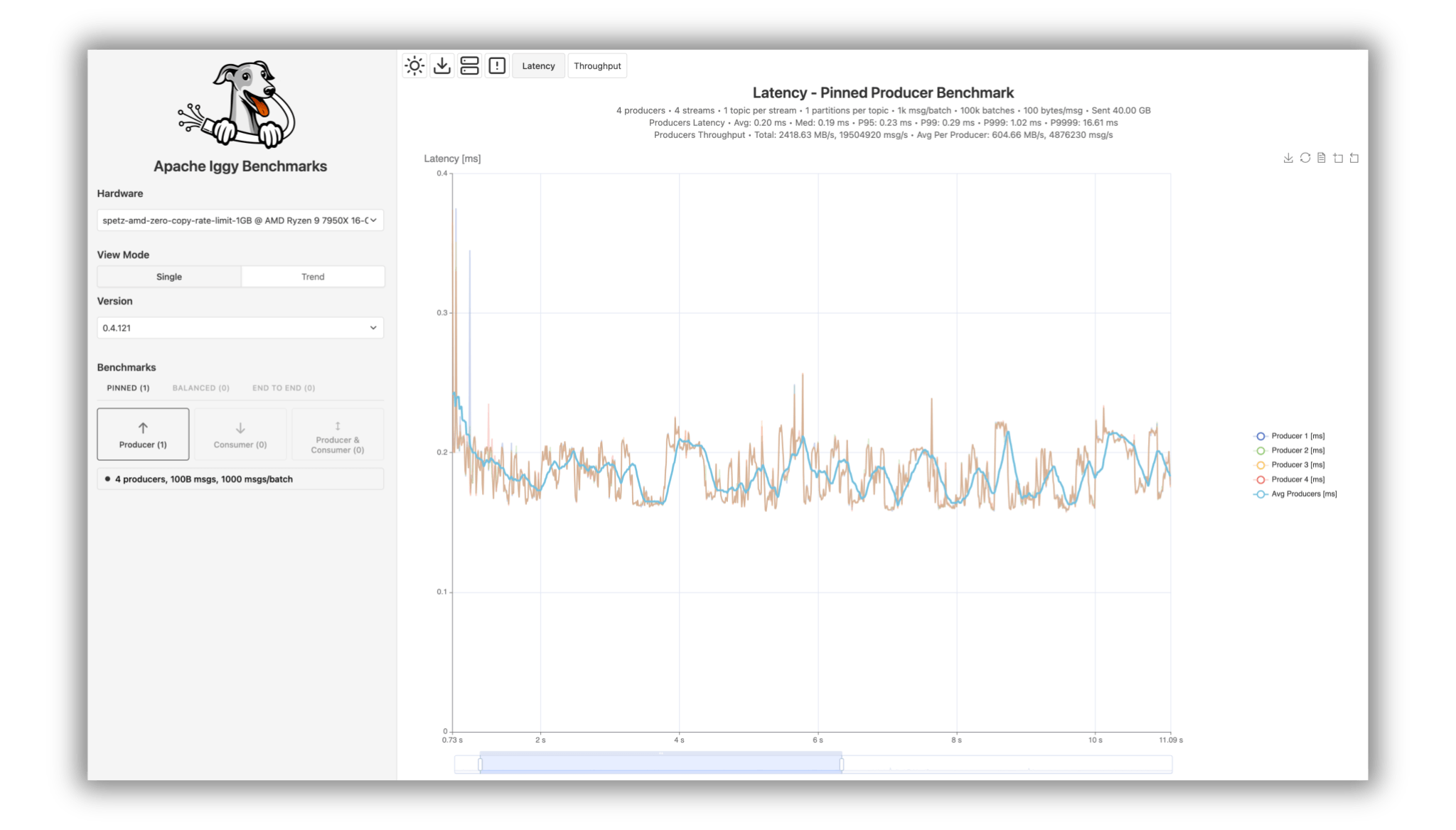Click the exclamation alert icon in toolbar
The height and width of the screenshot is (830, 1456).
[497, 66]
